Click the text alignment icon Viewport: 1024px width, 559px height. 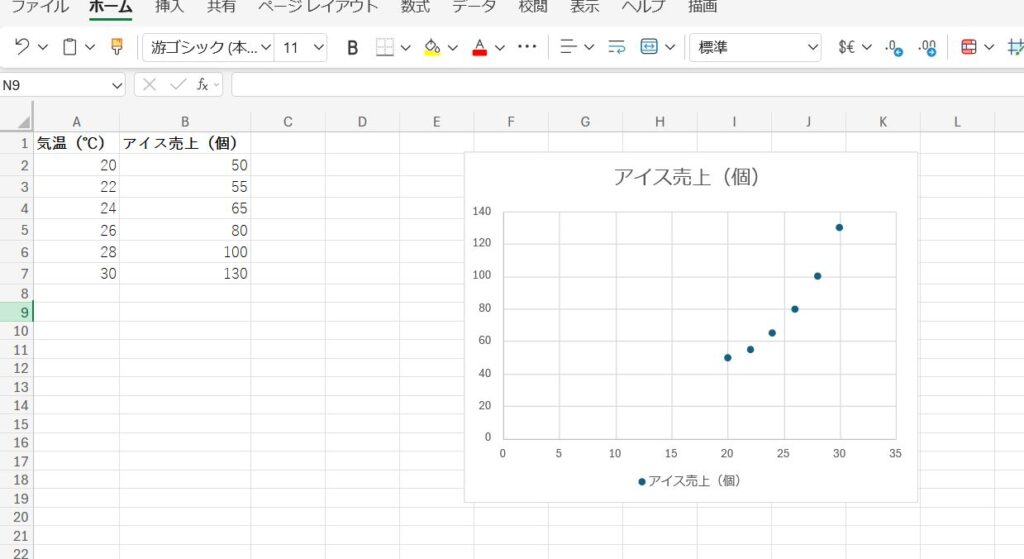(x=568, y=47)
